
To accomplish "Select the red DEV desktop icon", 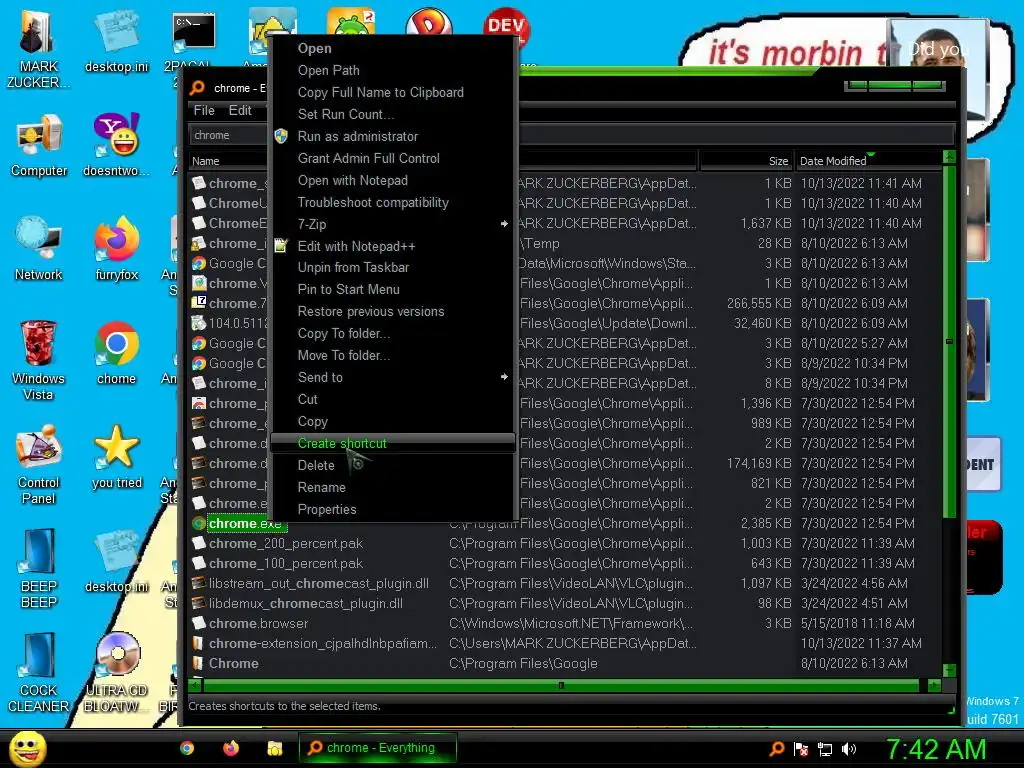I will tap(506, 26).
